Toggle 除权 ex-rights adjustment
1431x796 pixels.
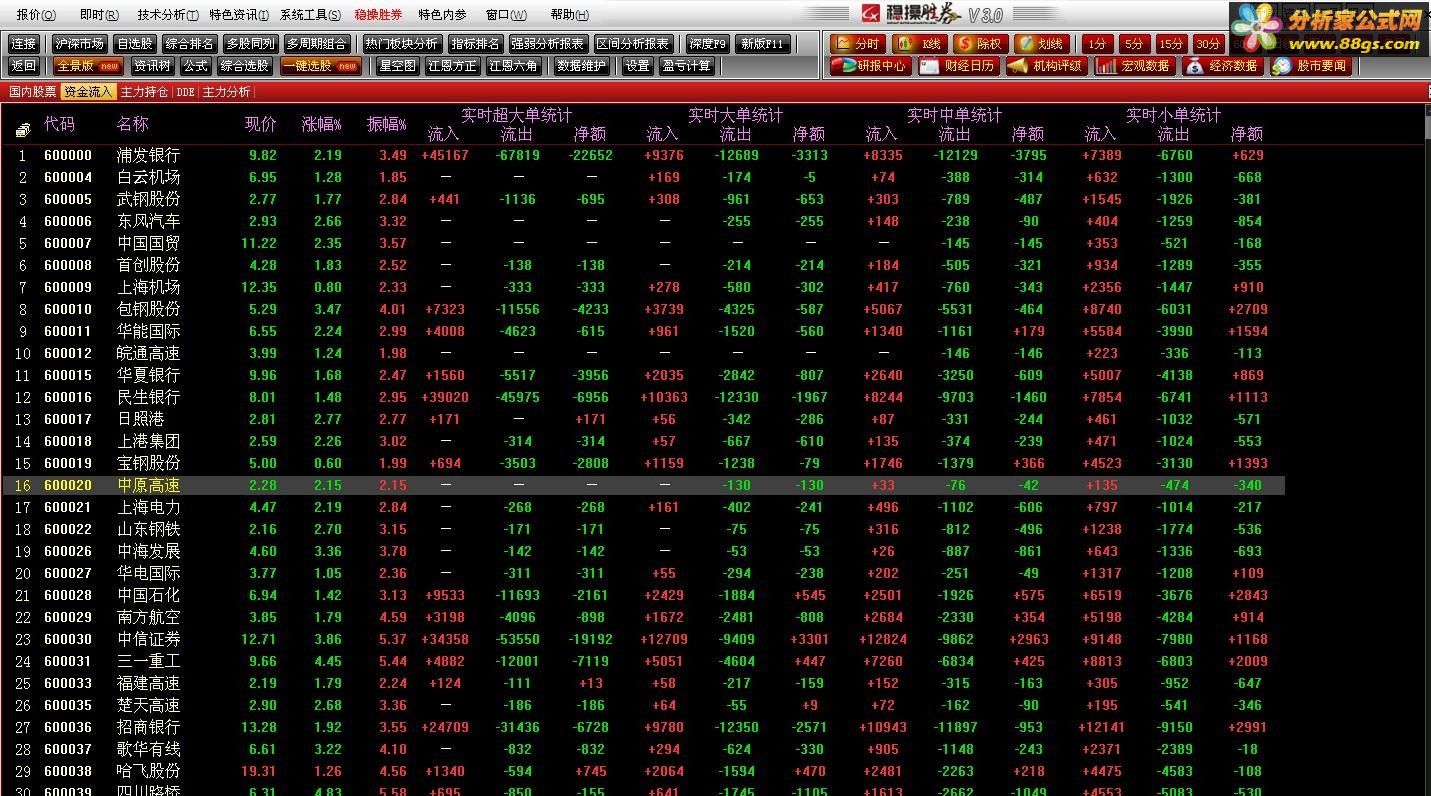pos(979,44)
